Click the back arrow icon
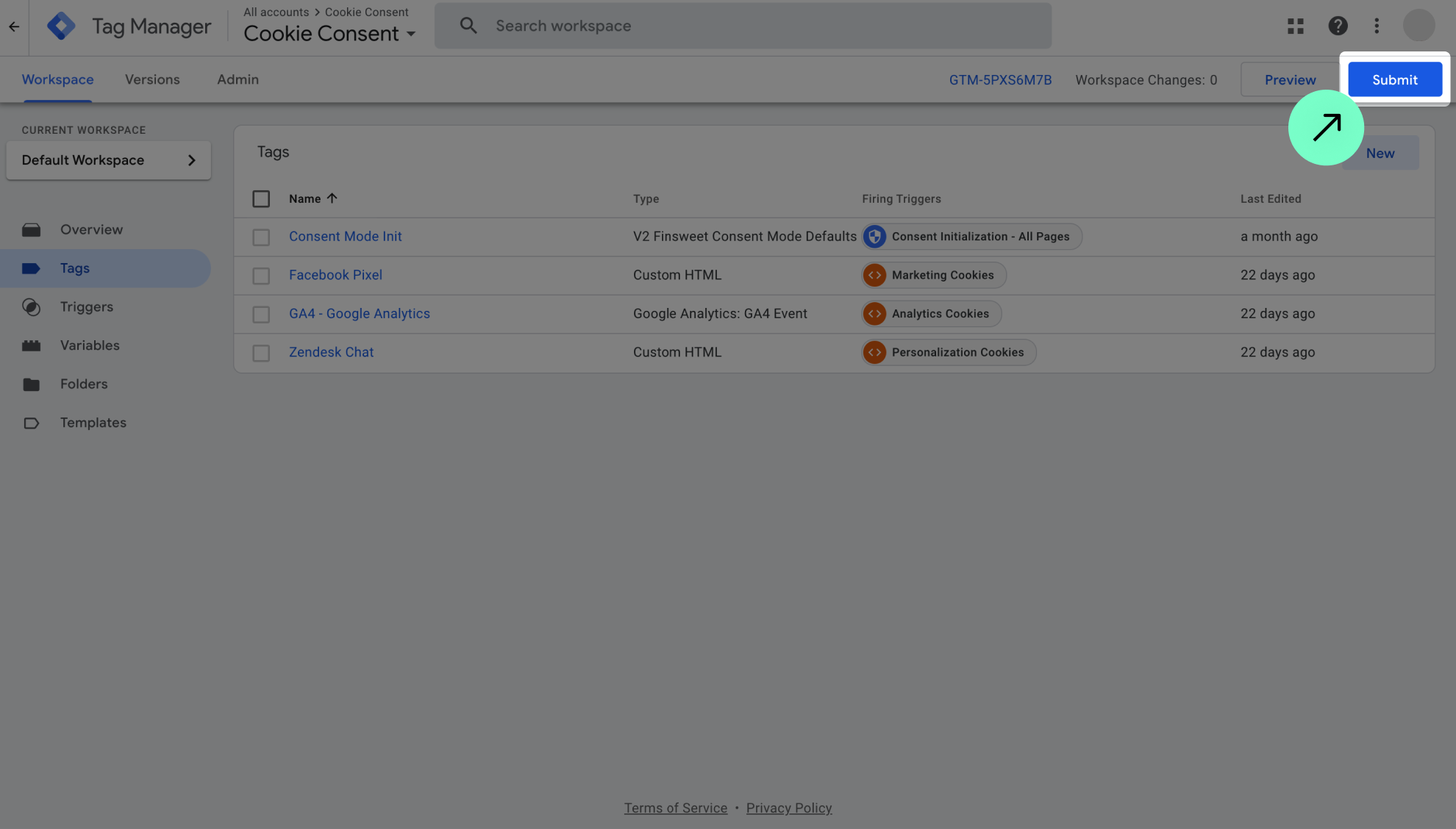Viewport: 1456px width, 829px height. coord(14,26)
